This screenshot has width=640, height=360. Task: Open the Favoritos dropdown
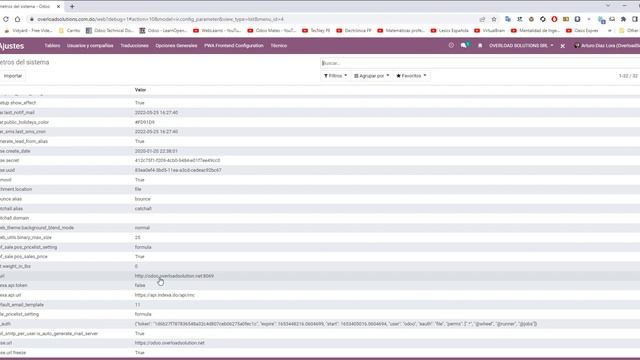pyautogui.click(x=411, y=76)
